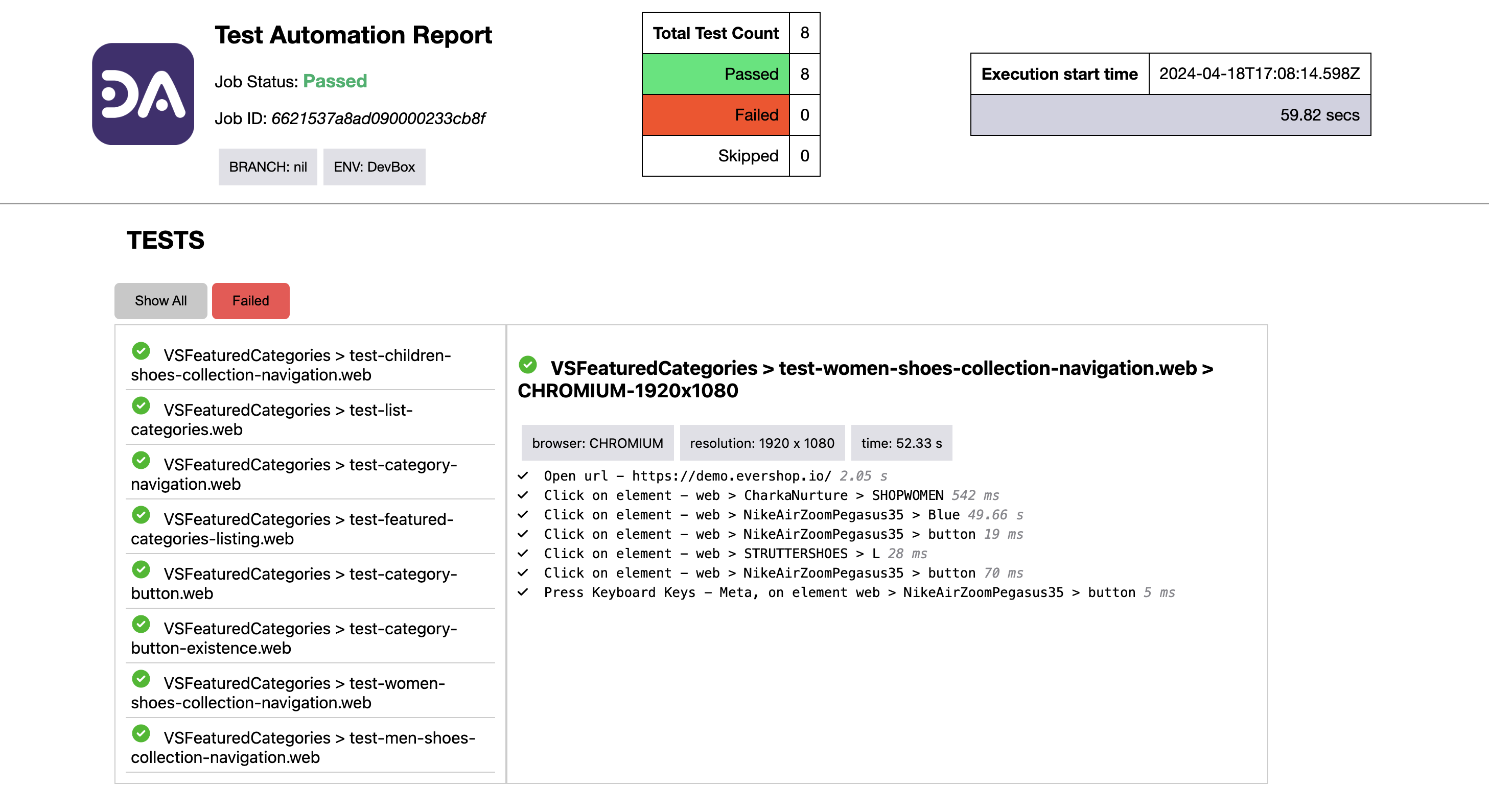Show all tests with Show All
Screen dimensions: 1489x812
[x=160, y=301]
